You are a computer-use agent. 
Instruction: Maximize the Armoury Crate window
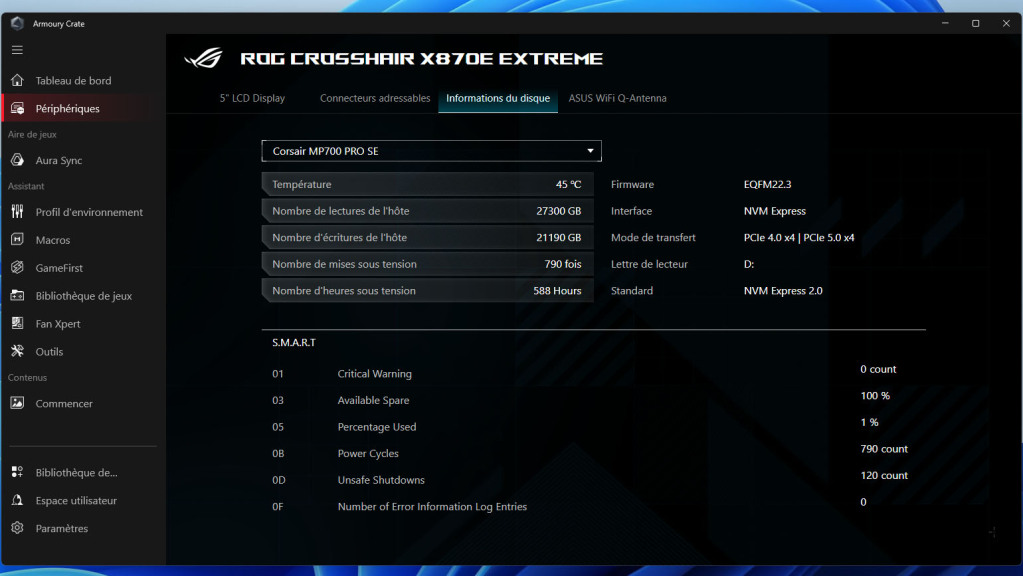(975, 23)
